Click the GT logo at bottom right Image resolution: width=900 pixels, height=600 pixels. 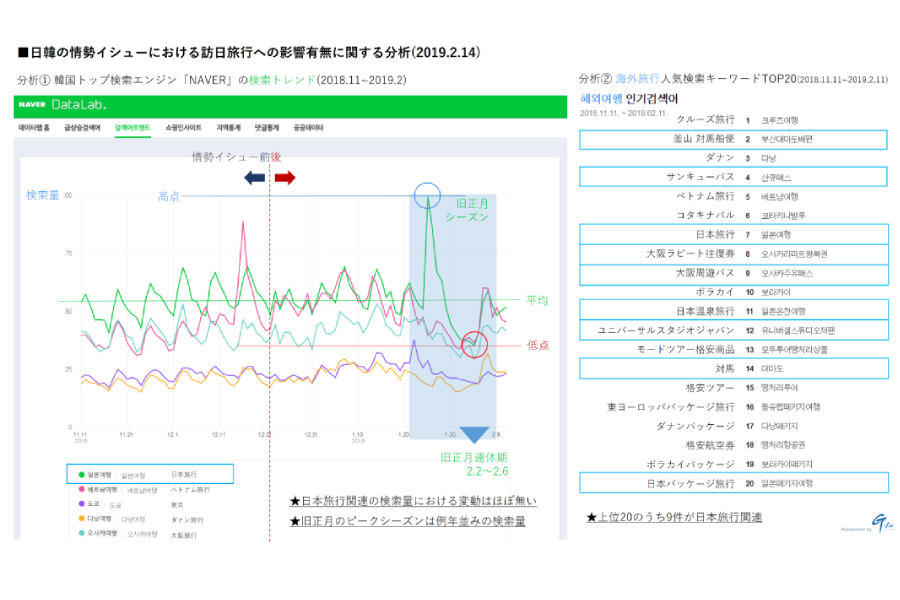(881, 523)
